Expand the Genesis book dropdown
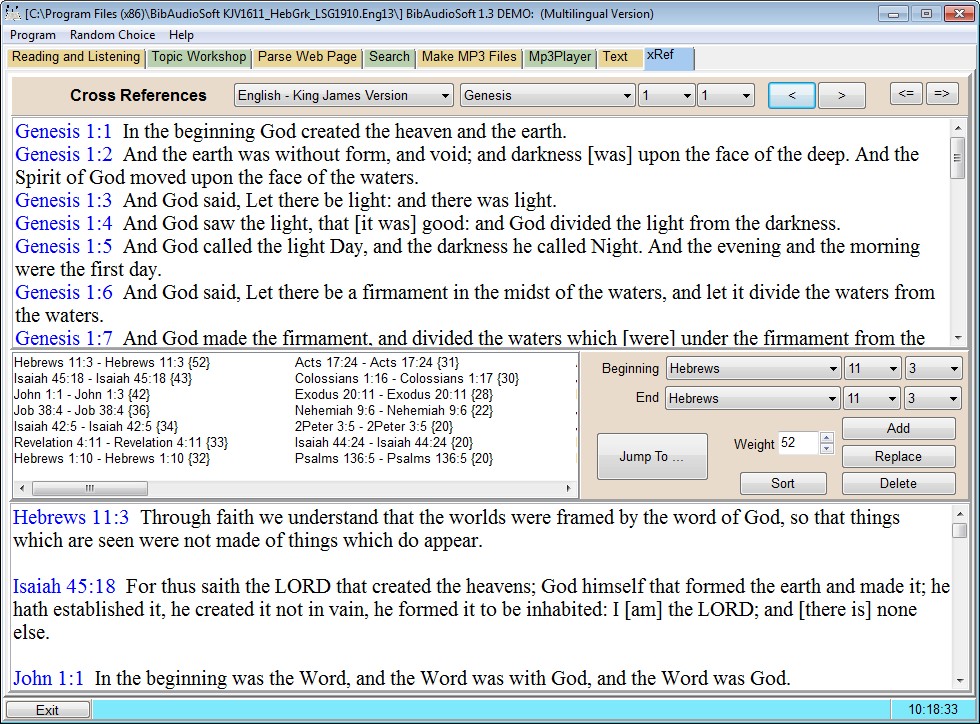980x724 pixels. pyautogui.click(x=548, y=96)
